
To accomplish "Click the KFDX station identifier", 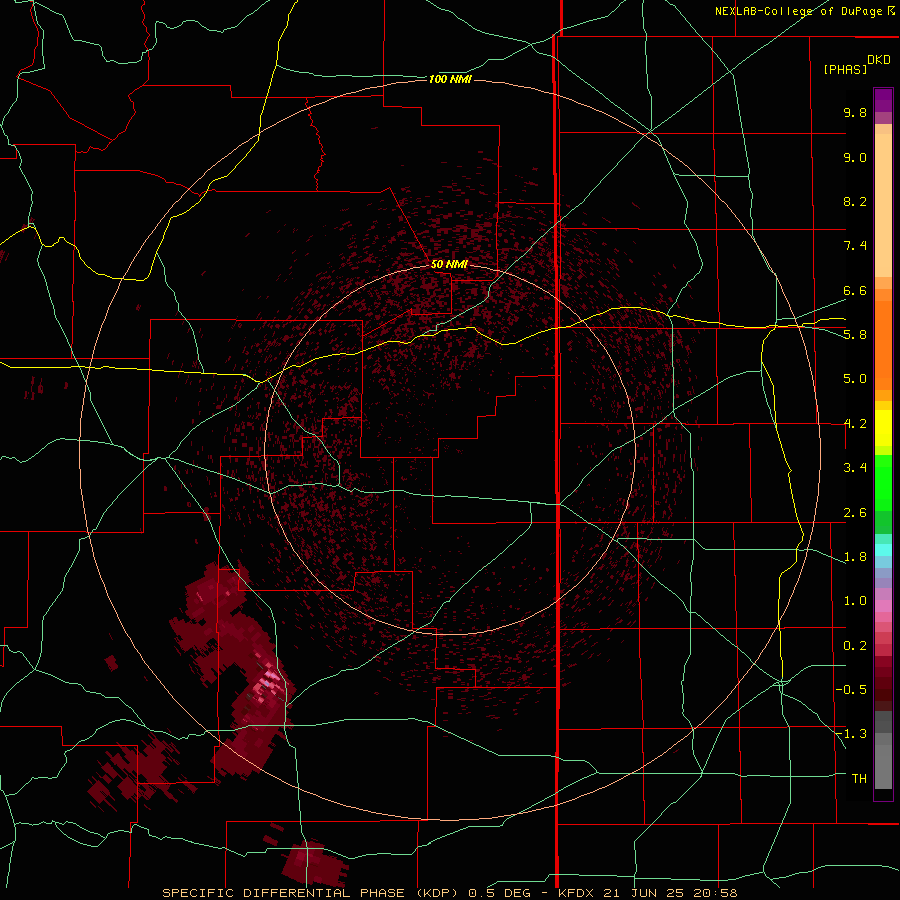I will (x=575, y=893).
